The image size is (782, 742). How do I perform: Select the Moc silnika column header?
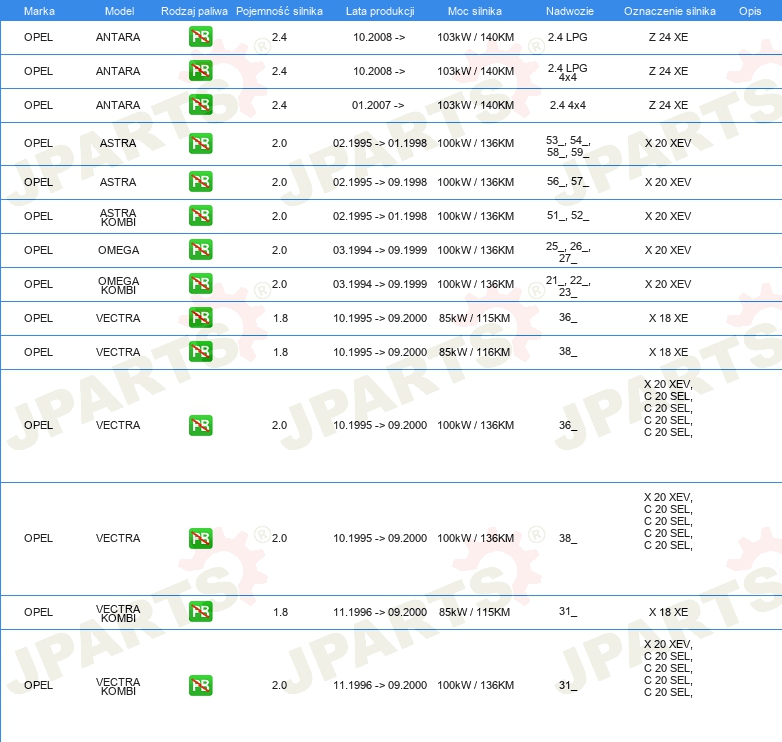click(475, 10)
